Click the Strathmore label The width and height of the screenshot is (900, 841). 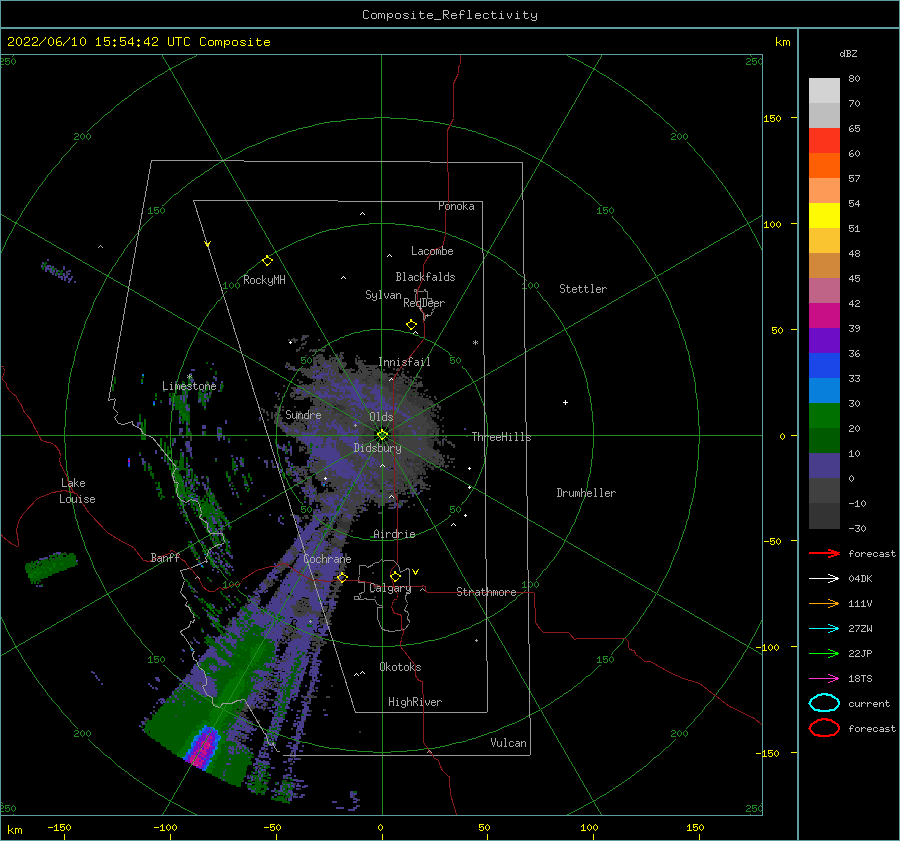(x=486, y=592)
